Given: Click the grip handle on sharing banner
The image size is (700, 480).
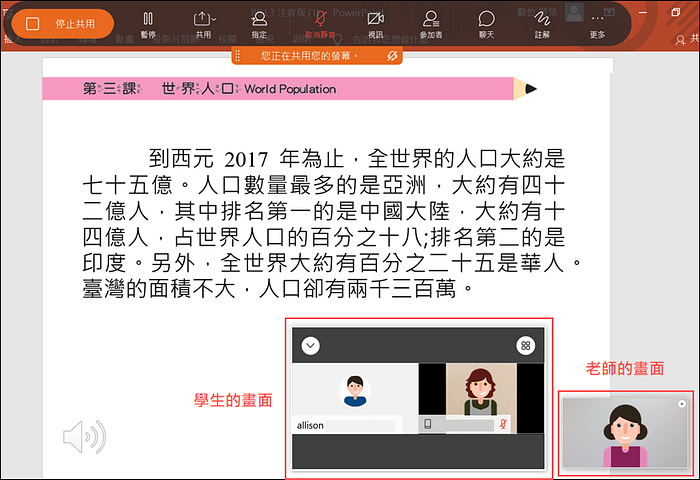Looking at the screenshot, I should [x=238, y=56].
